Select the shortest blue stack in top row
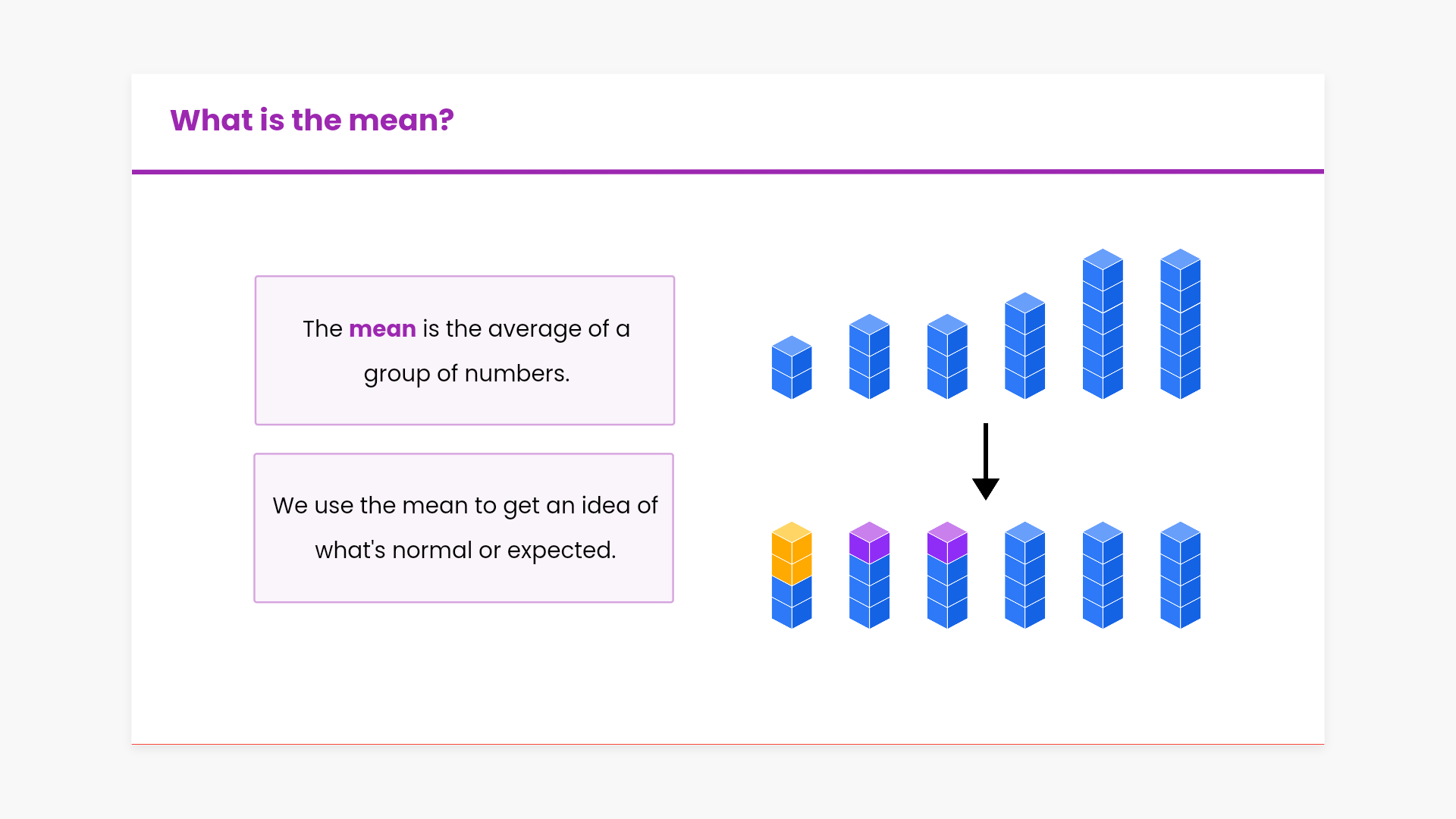The height and width of the screenshot is (819, 1456). (x=792, y=368)
